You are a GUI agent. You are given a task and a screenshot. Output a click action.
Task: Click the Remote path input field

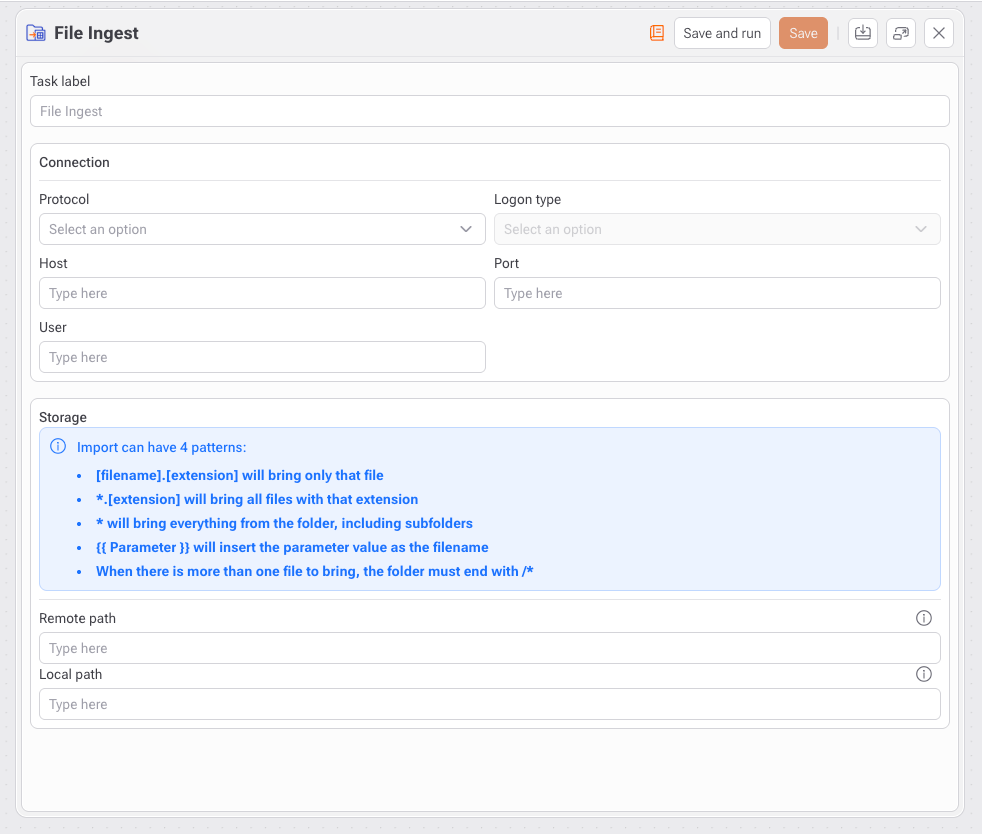tap(489, 648)
